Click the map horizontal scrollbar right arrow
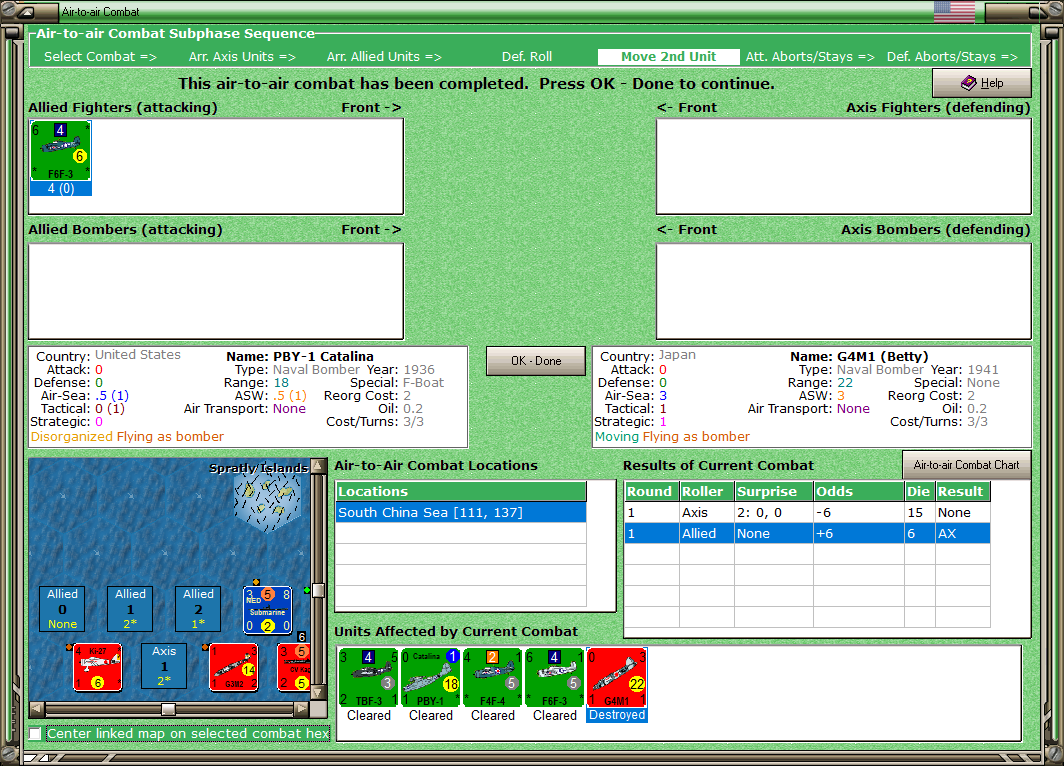 (x=302, y=709)
